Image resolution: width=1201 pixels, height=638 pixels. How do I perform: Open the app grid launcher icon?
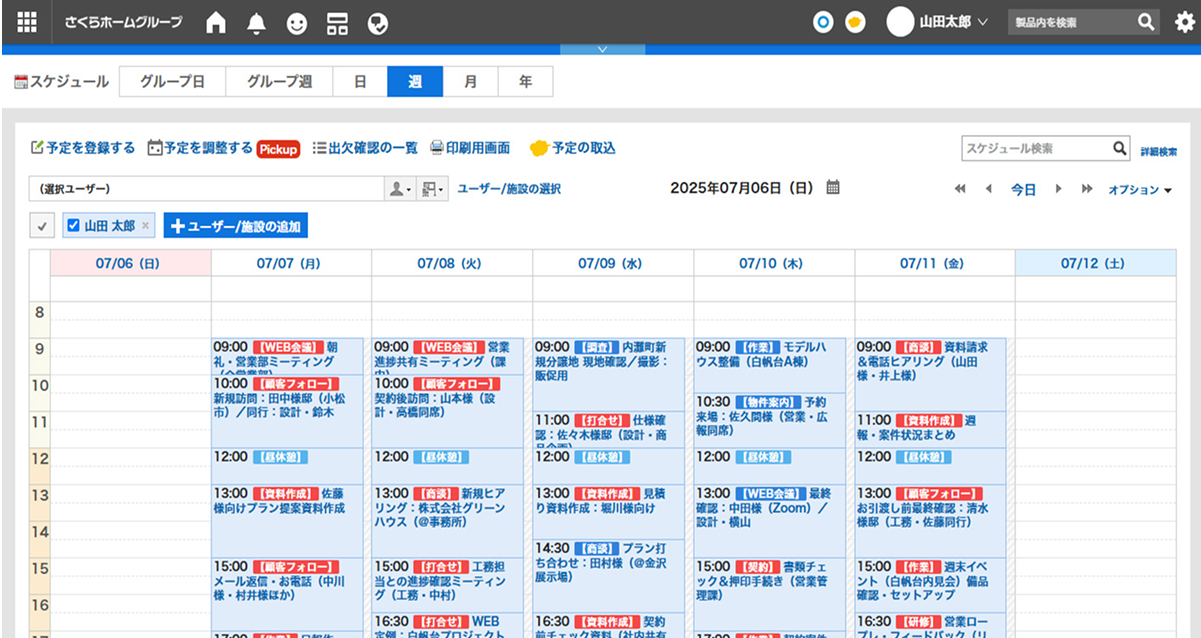[x=27, y=22]
